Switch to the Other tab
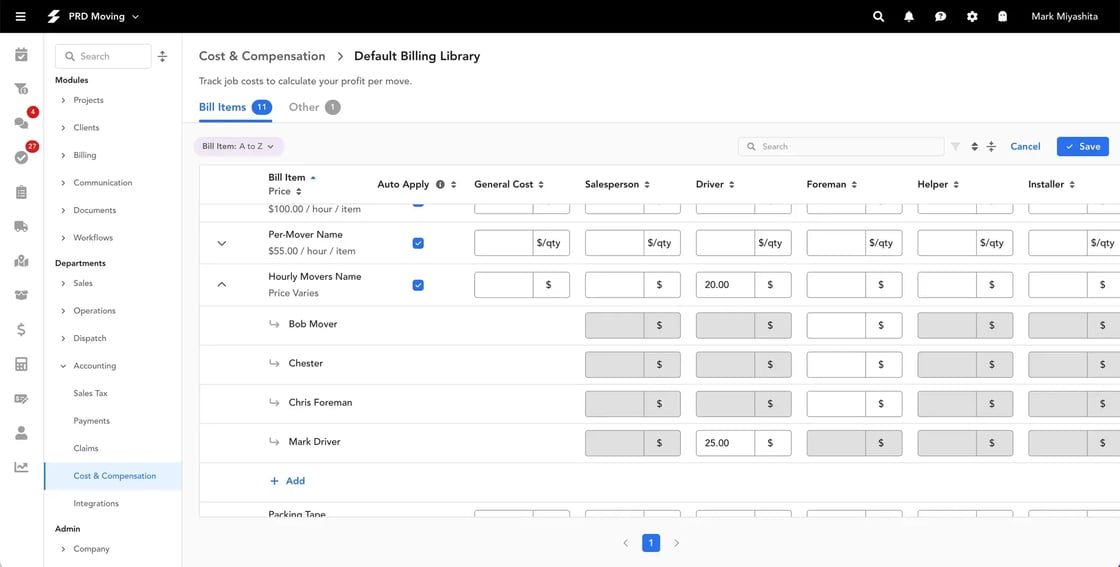This screenshot has width=1120, height=567. point(304,107)
